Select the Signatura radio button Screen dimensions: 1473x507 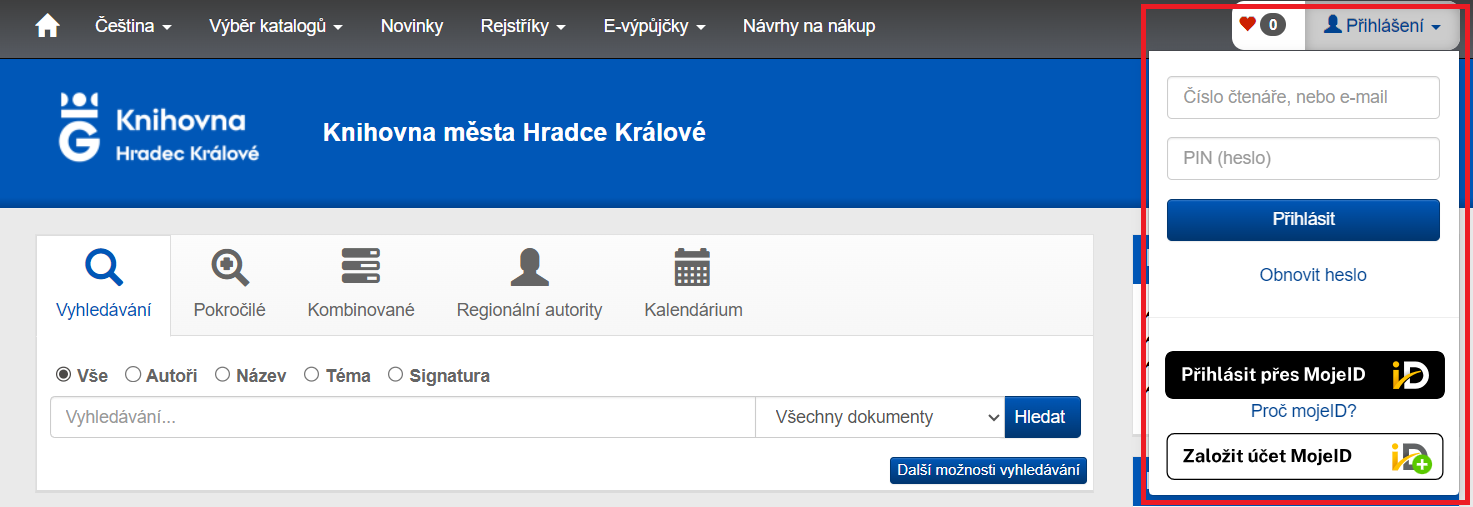tap(395, 375)
